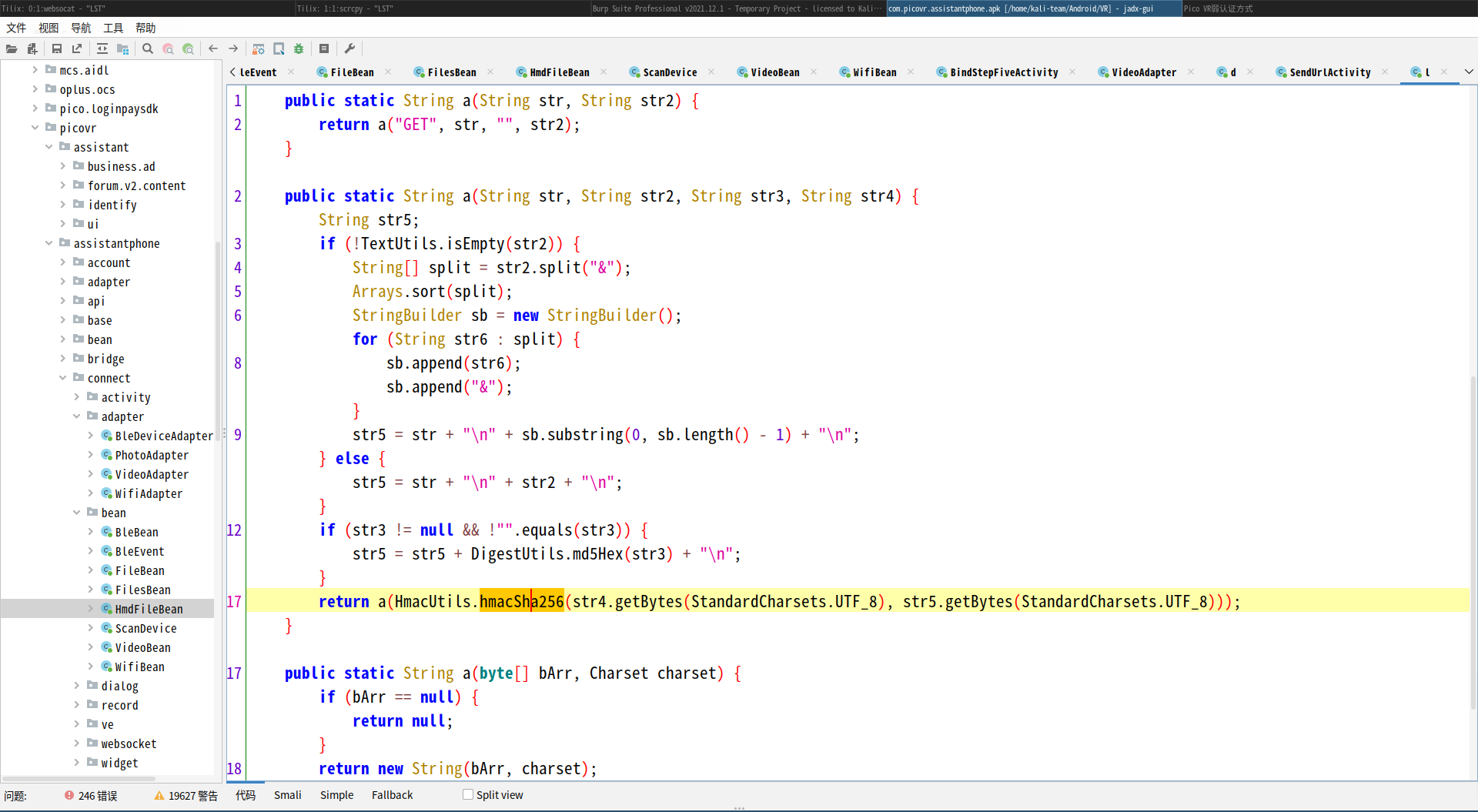Click the Save all floppy-disk icon

57,48
